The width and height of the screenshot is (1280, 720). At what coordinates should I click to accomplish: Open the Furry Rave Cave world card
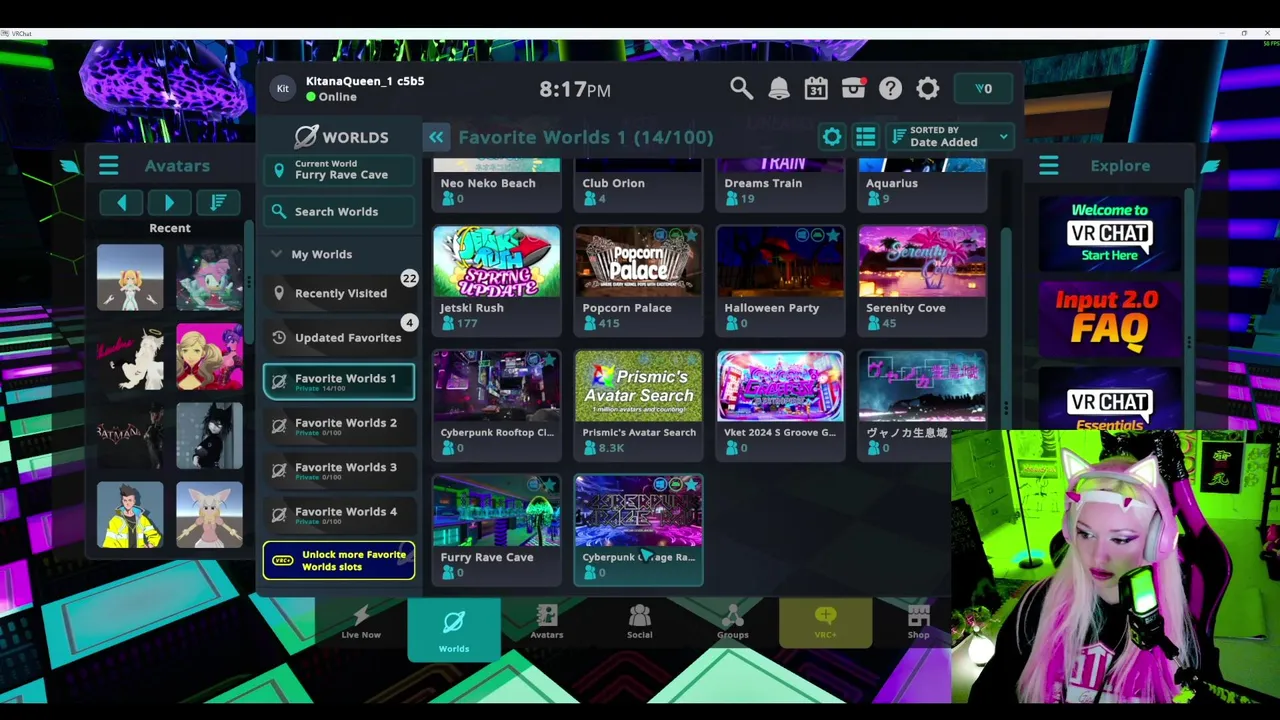pyautogui.click(x=496, y=529)
